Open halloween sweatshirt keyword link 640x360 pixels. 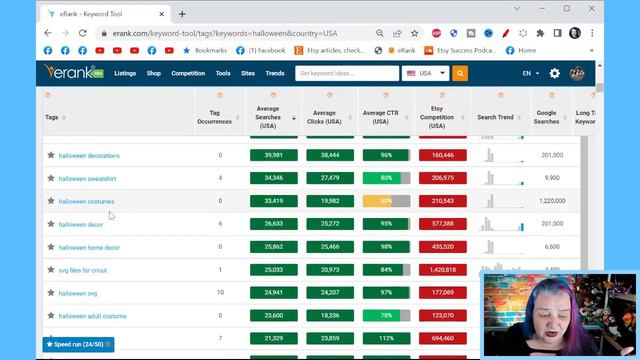pos(87,178)
